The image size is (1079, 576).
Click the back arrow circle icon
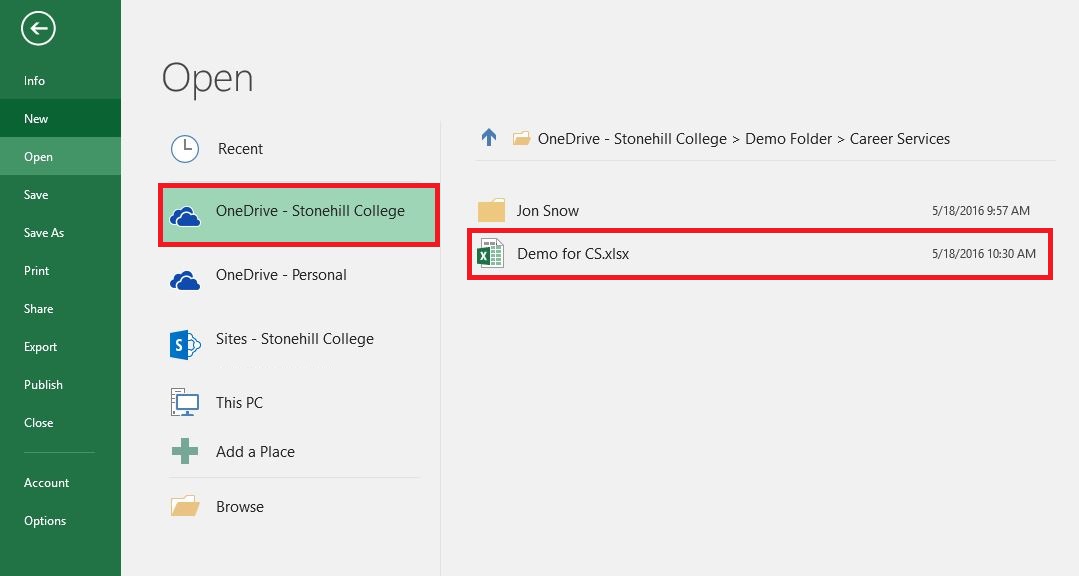coord(38,29)
